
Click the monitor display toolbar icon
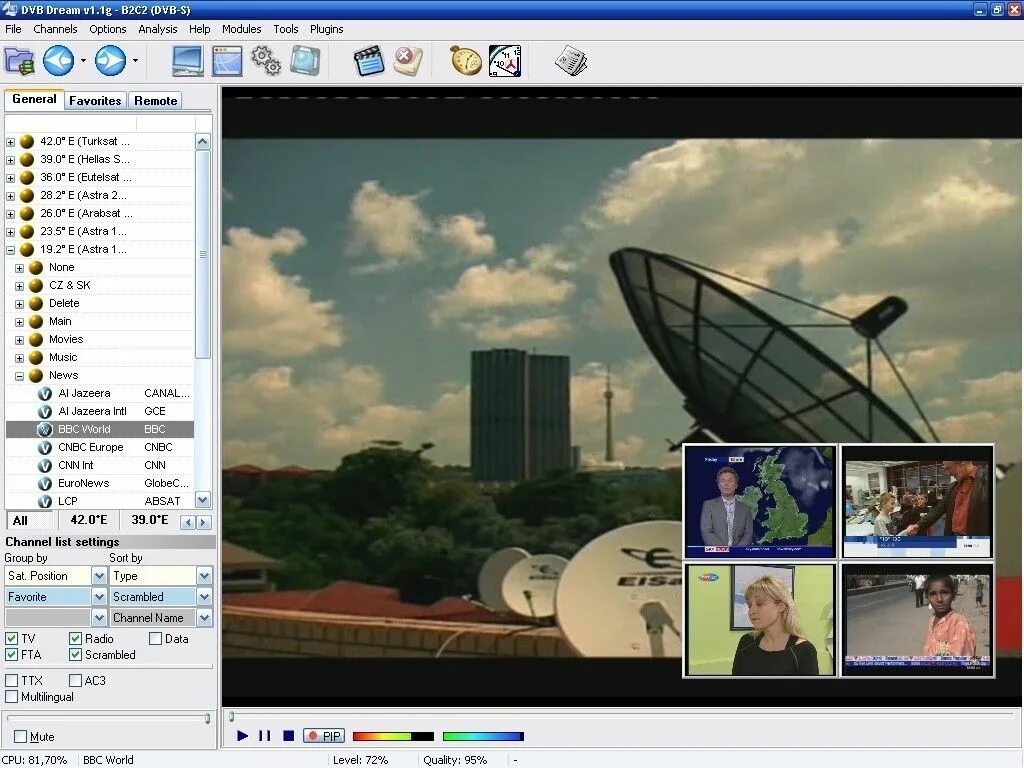187,61
